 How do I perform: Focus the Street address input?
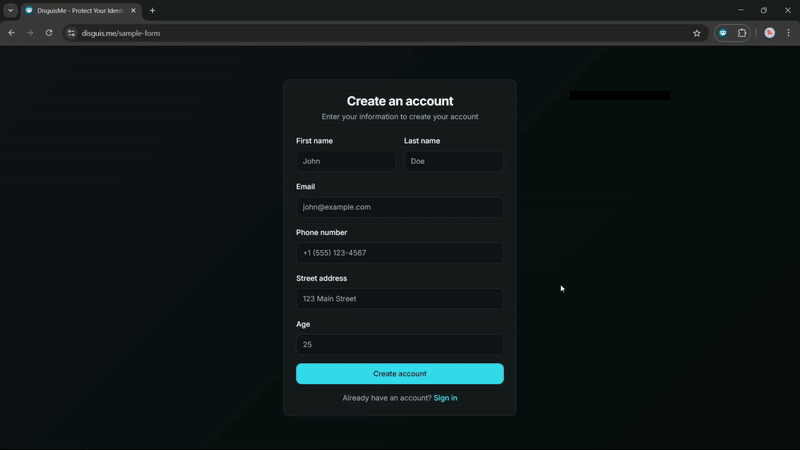point(399,299)
